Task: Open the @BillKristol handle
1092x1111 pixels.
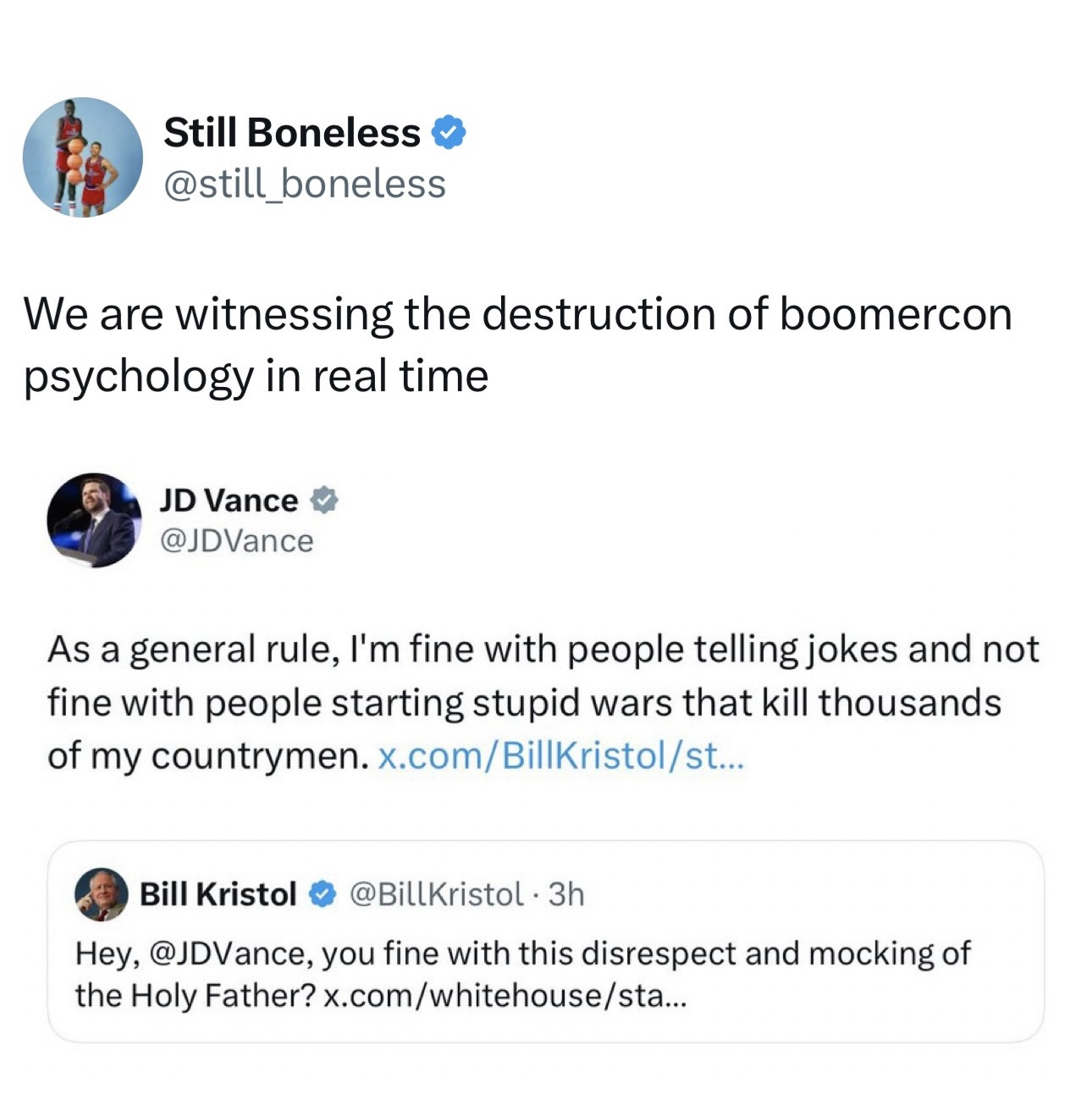Action: pos(436,894)
